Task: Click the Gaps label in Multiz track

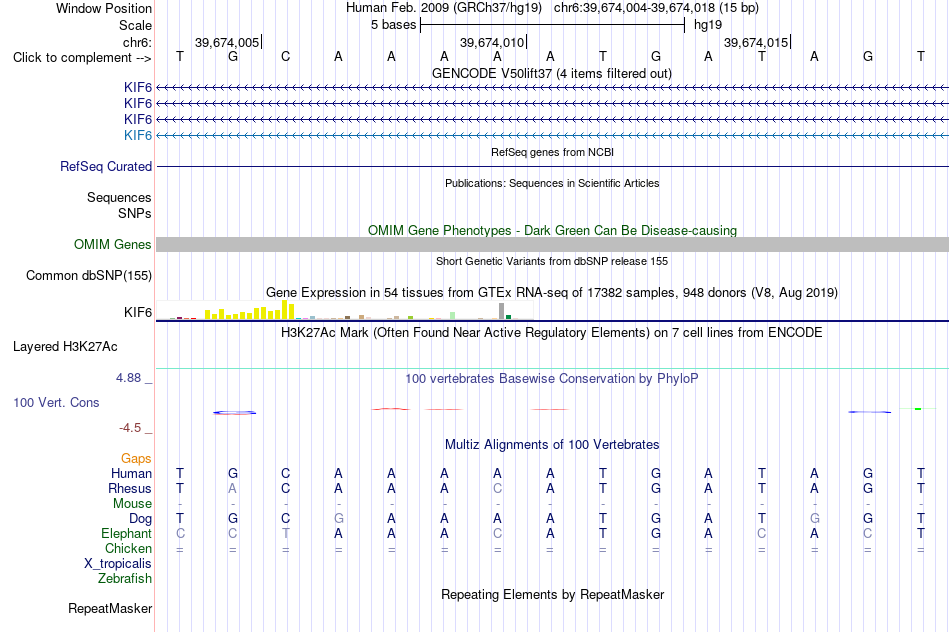Action: click(x=136, y=459)
